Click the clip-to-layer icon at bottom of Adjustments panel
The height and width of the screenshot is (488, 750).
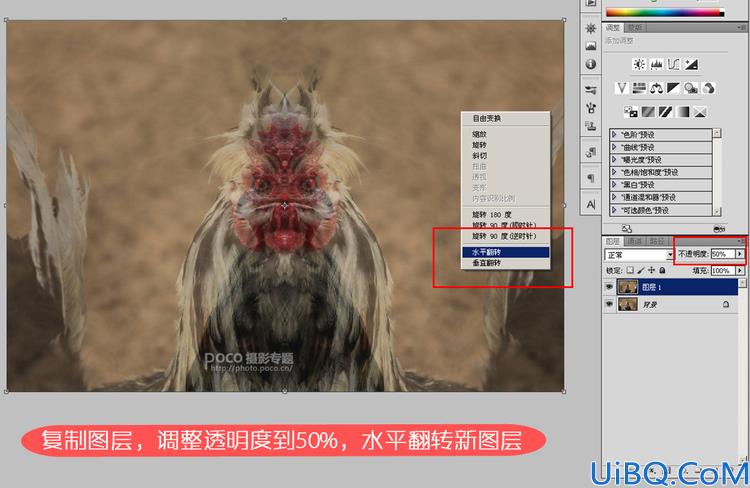coord(627,229)
